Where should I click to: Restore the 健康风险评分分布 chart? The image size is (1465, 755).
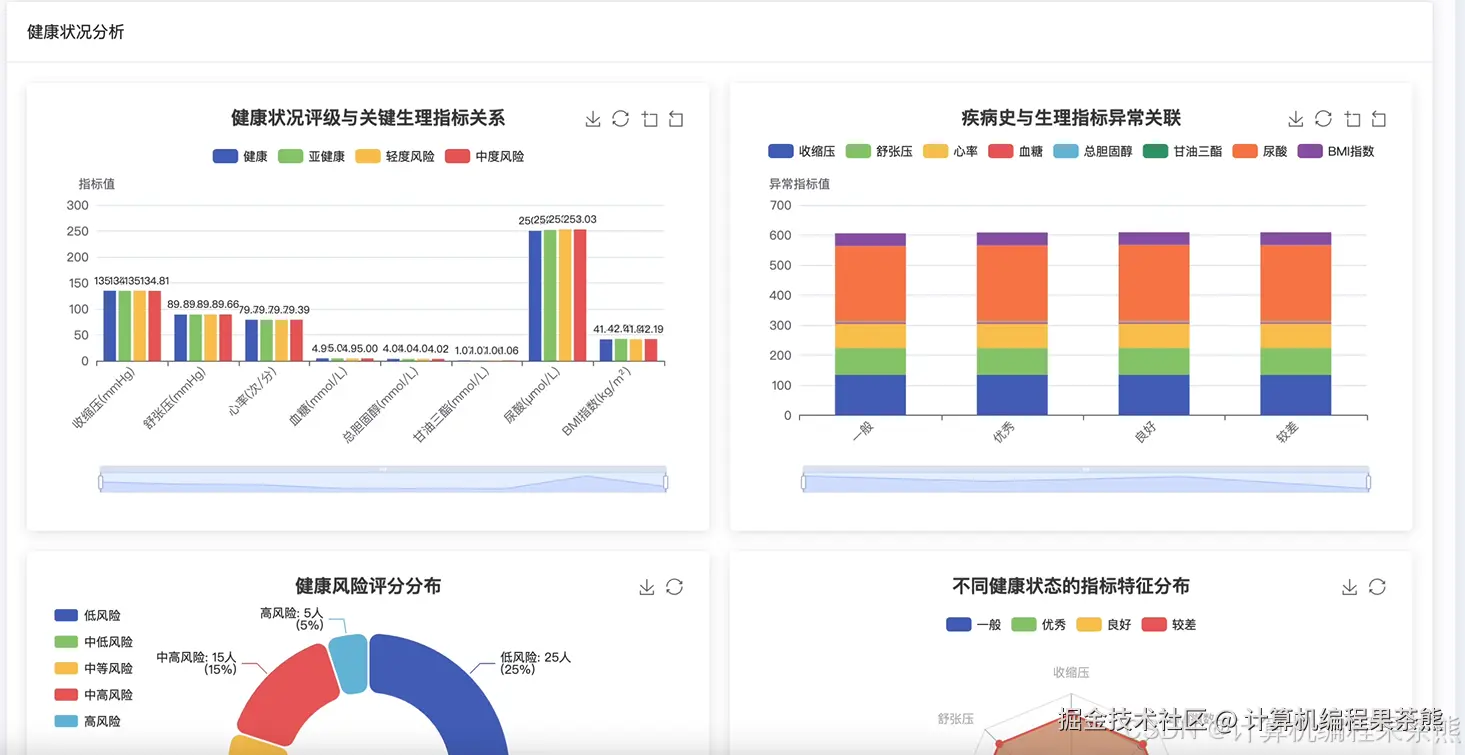tap(675, 587)
